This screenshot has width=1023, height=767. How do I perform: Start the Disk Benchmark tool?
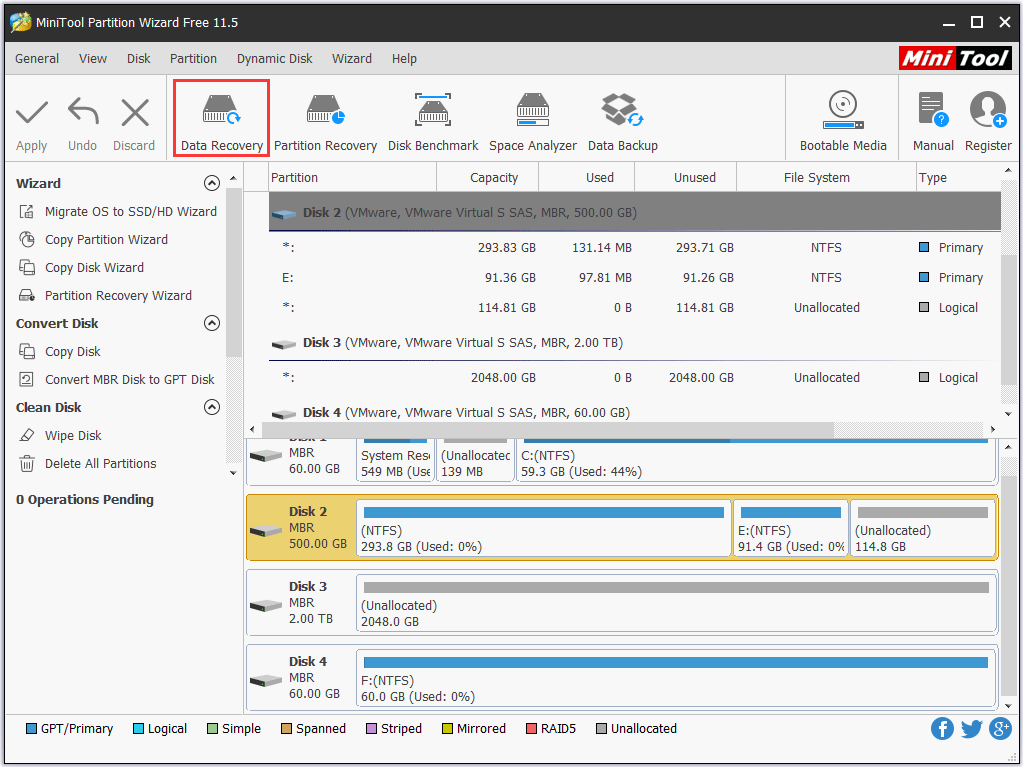point(433,119)
